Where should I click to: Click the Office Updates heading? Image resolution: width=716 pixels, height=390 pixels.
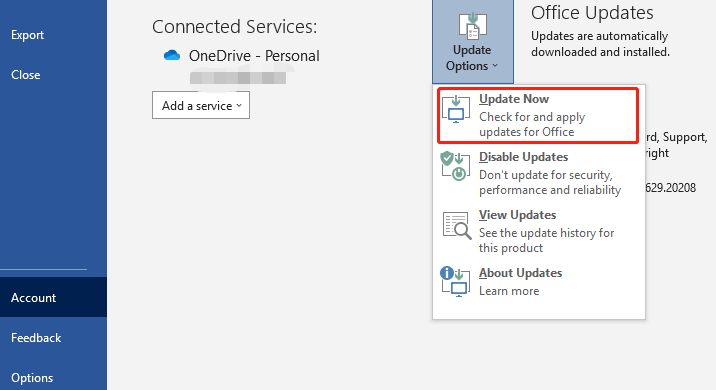pyautogui.click(x=592, y=13)
